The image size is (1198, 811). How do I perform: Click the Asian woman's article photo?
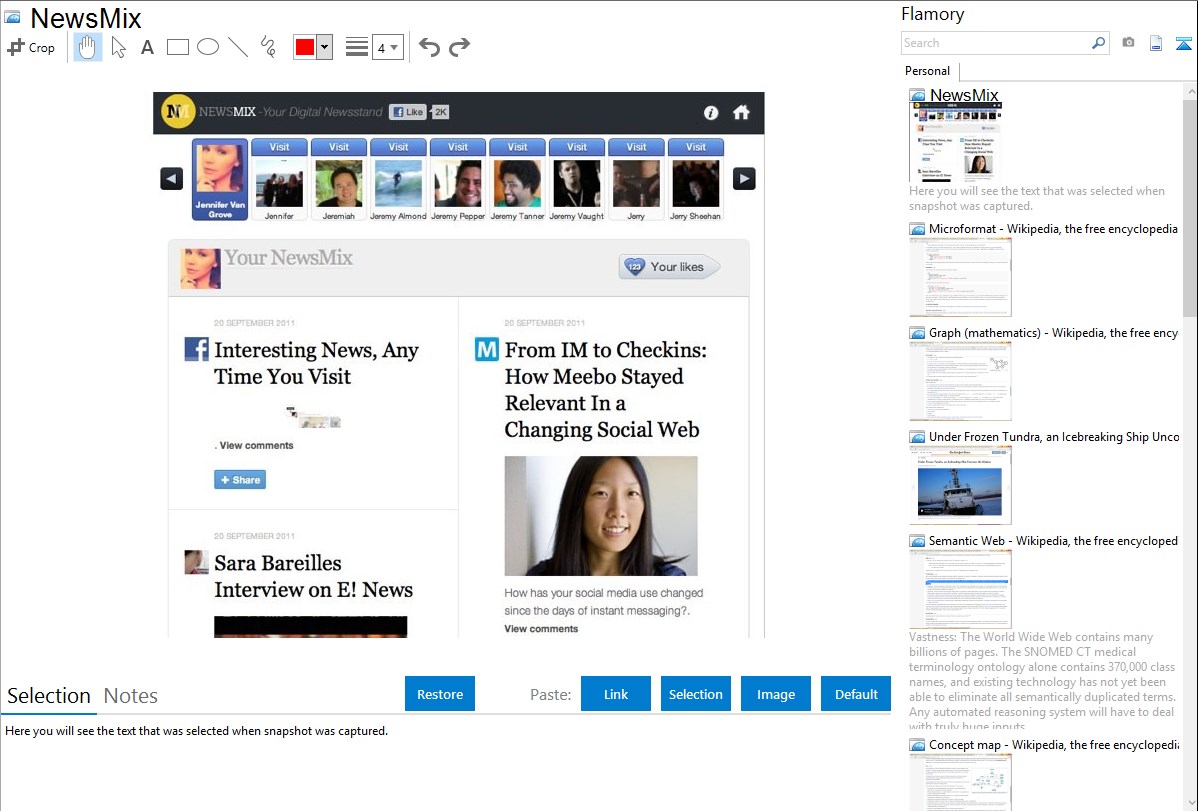(x=601, y=516)
